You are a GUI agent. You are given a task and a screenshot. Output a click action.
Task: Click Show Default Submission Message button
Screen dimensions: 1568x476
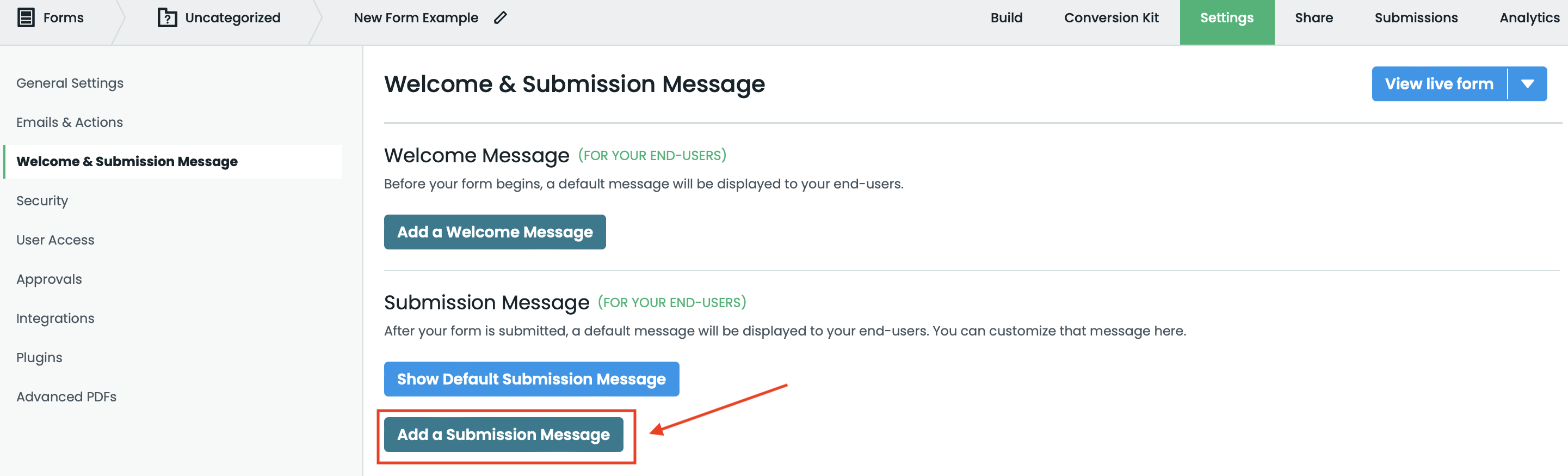pyautogui.click(x=531, y=379)
